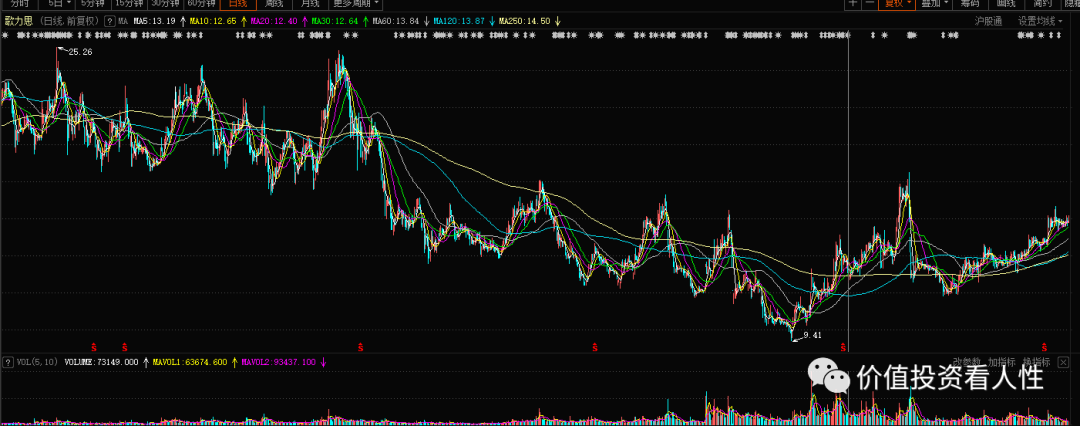Select the 月线 monthly chart tab
Viewport: 1080px width, 426px height.
point(310,3)
